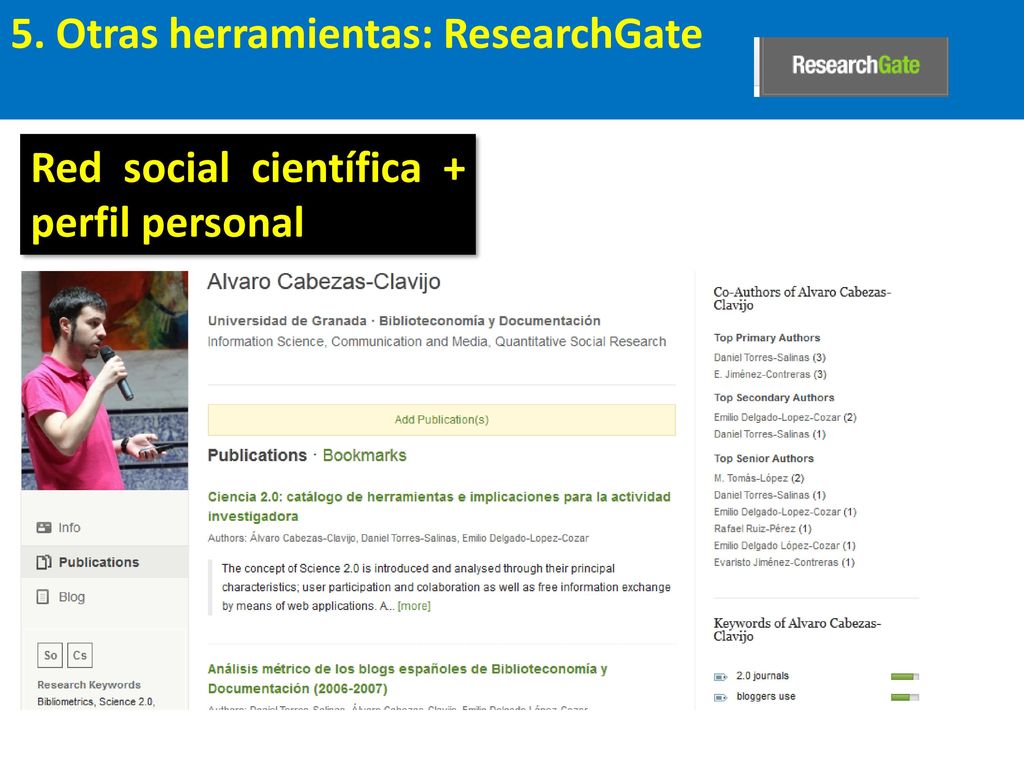This screenshot has width=1024, height=768.
Task: Click the Co-Authors of Alvaro Cabezas-Clavijo heading
Action: coord(802,298)
